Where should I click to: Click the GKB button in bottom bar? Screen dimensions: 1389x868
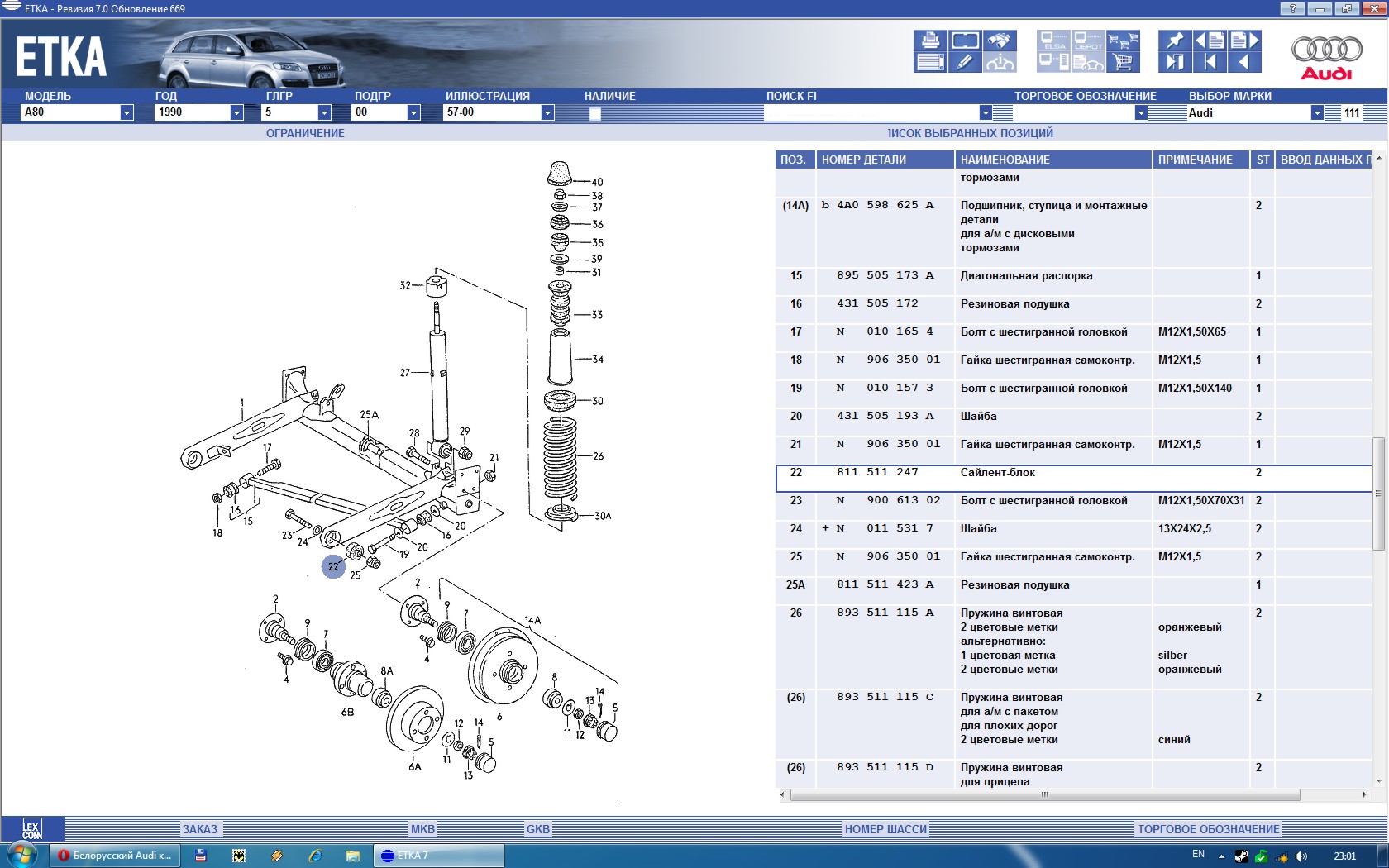point(537,829)
